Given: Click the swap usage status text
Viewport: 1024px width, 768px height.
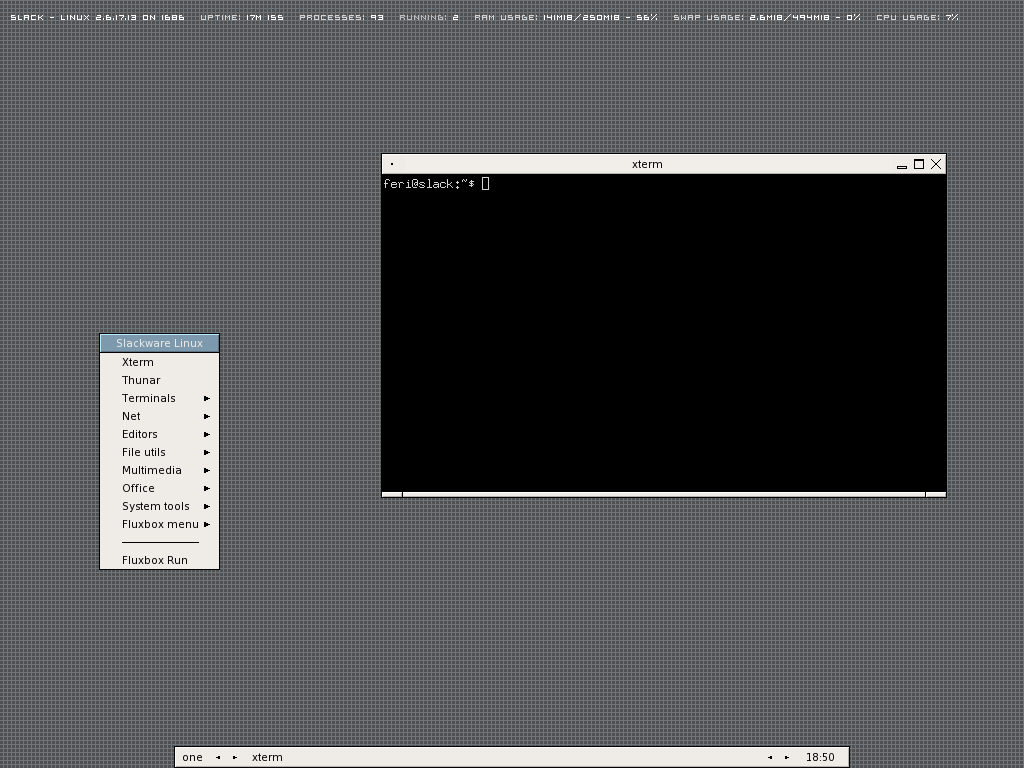Looking at the screenshot, I should [767, 17].
